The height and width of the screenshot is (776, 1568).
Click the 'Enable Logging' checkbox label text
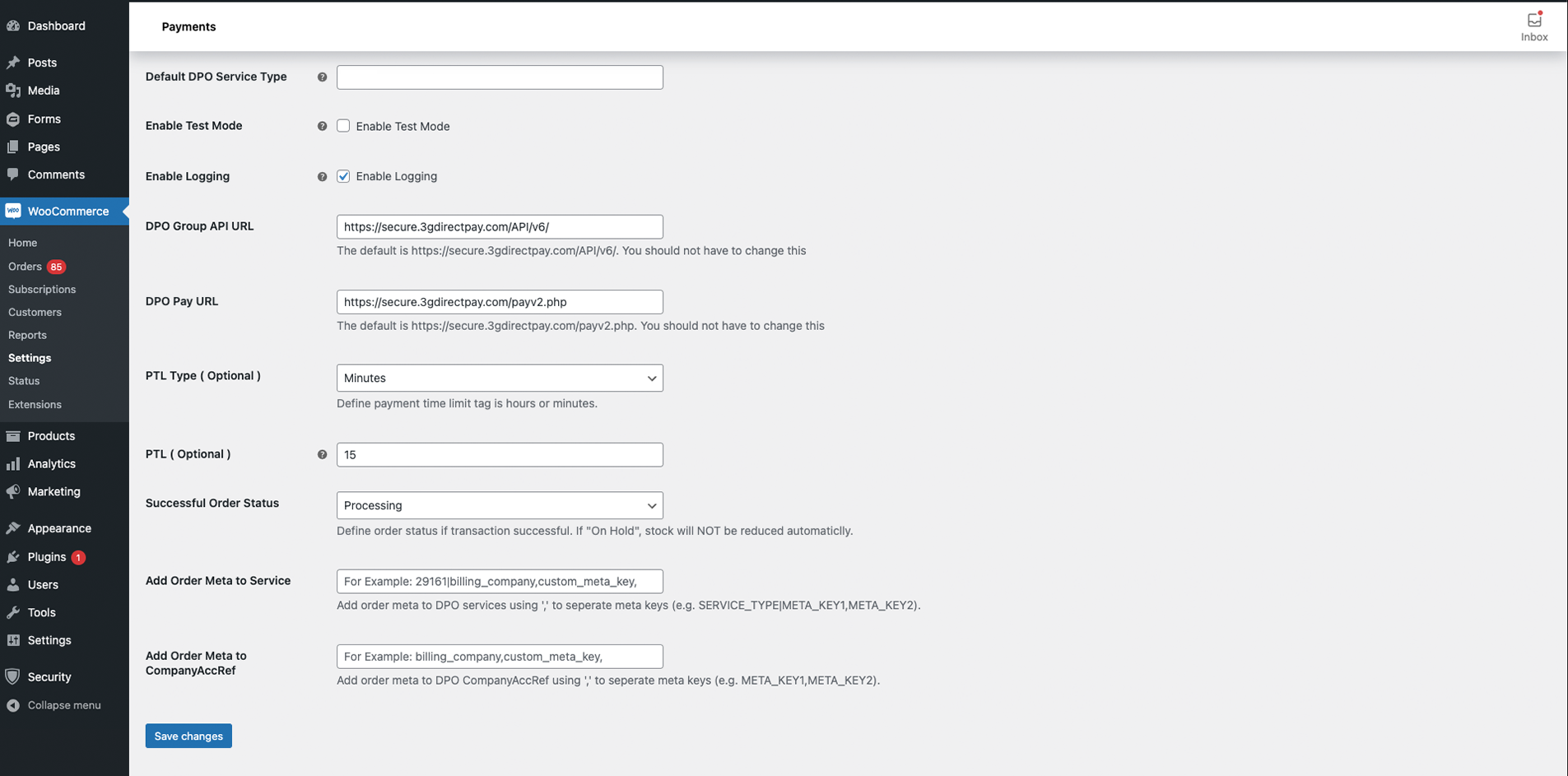396,176
